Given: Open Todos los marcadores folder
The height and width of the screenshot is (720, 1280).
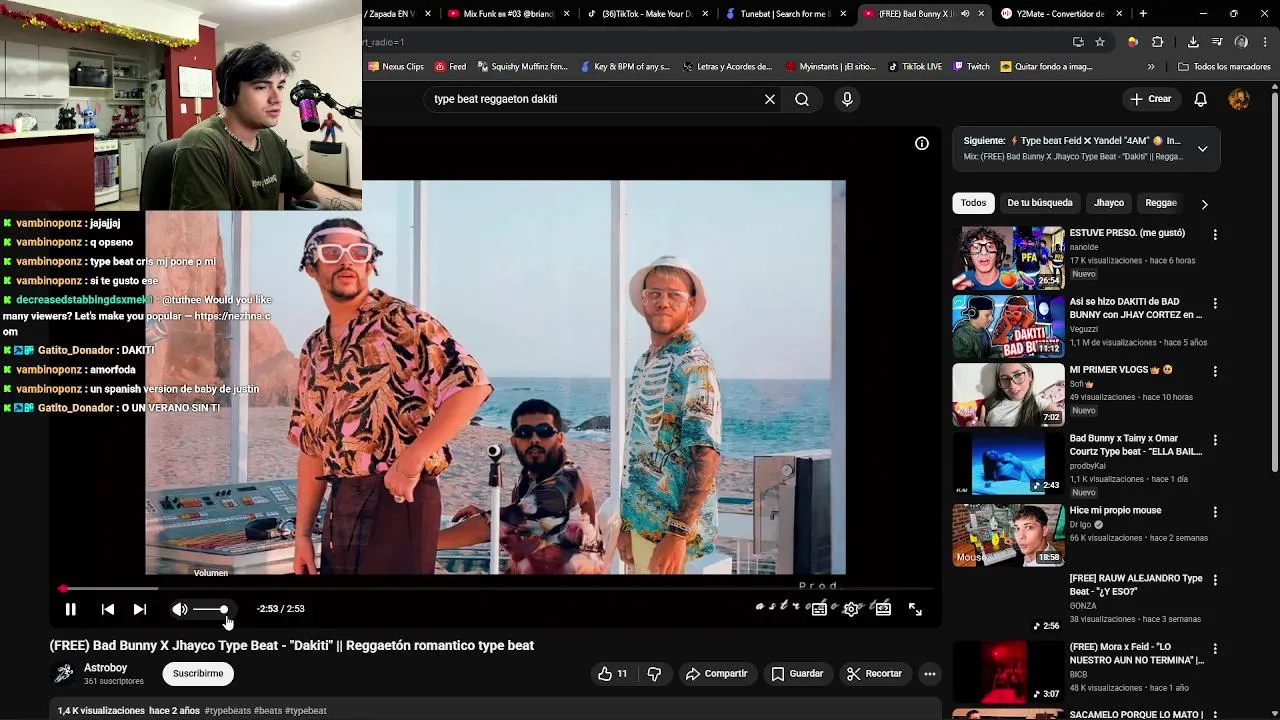Looking at the screenshot, I should (x=1224, y=67).
